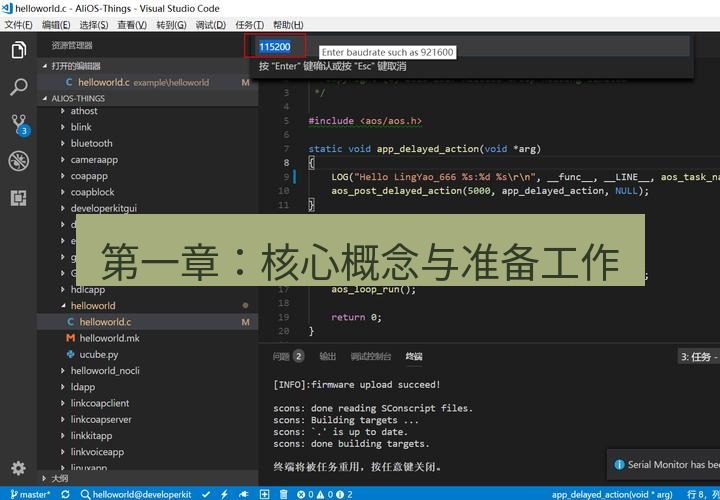Expand the linkcoapclient folder

[100, 403]
